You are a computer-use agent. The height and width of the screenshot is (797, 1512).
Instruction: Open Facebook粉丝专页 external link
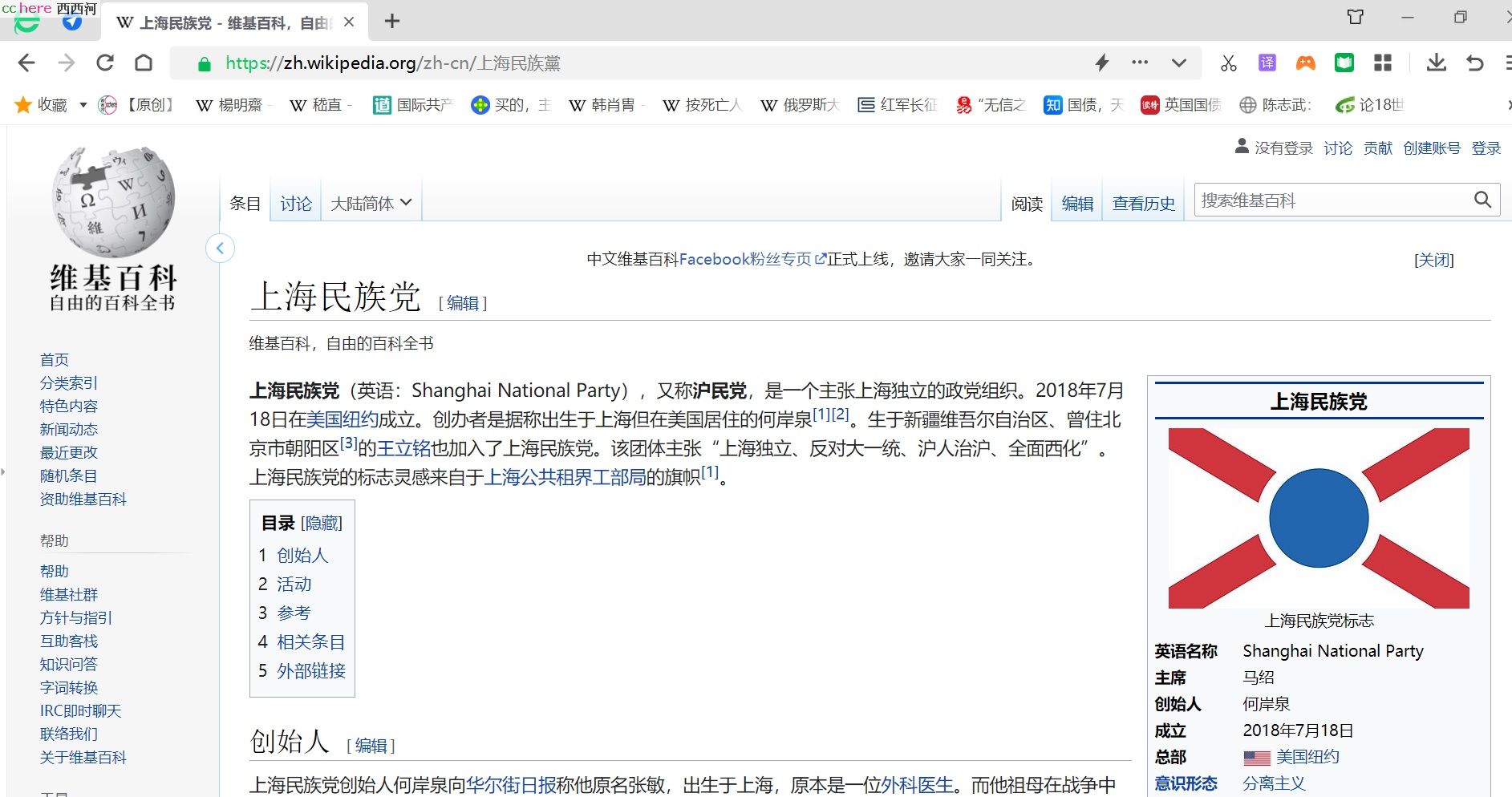pyautogui.click(x=752, y=259)
